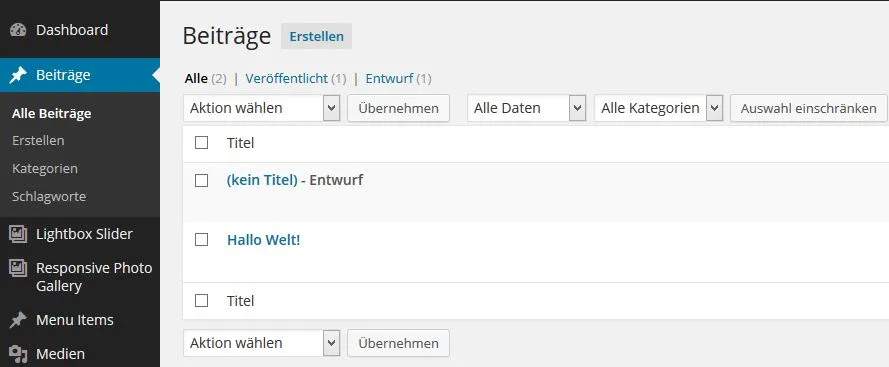Open the top Aktion wählen dropdown
Screen dimensions: 889x367
(x=261, y=108)
